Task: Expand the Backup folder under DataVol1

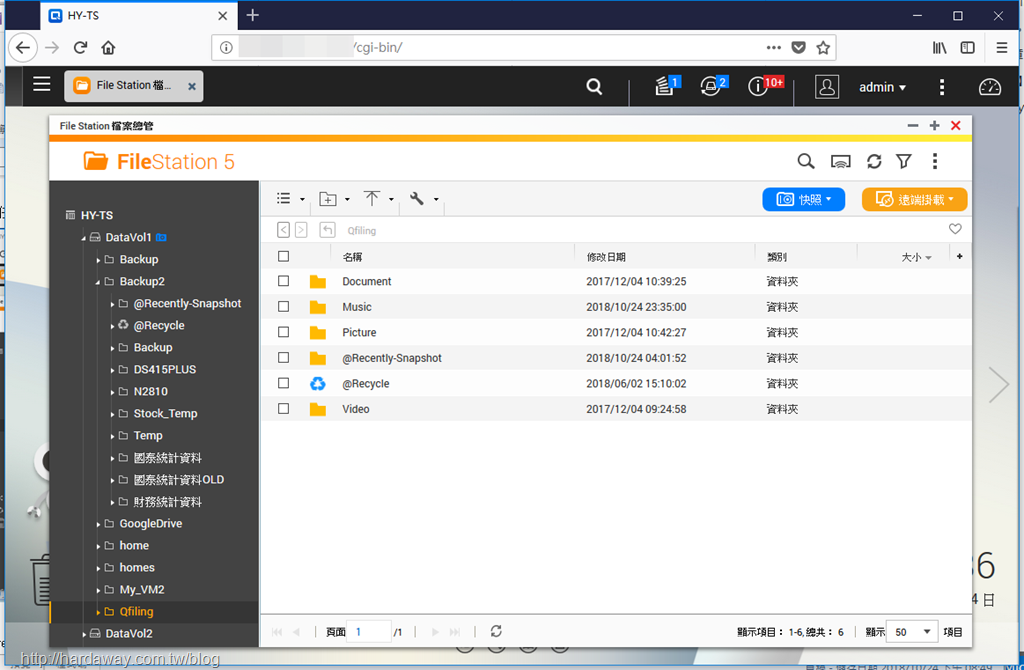Action: click(98, 260)
